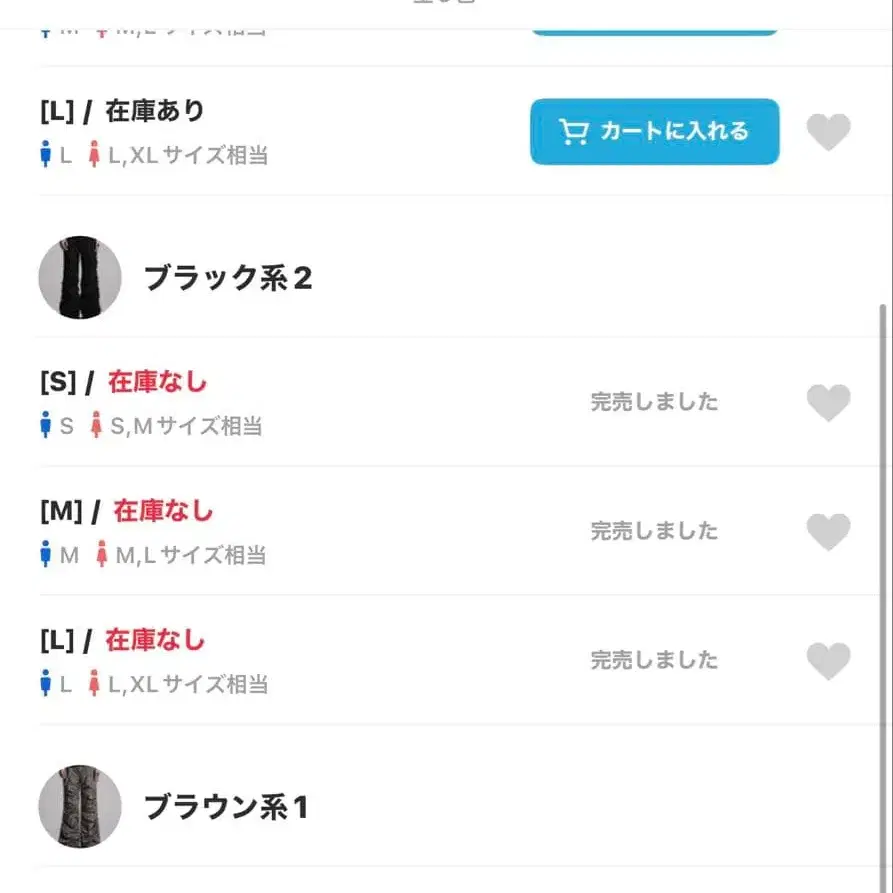Click the blue male icon in the 在庫あり L row
The image size is (893, 893).
(45, 155)
